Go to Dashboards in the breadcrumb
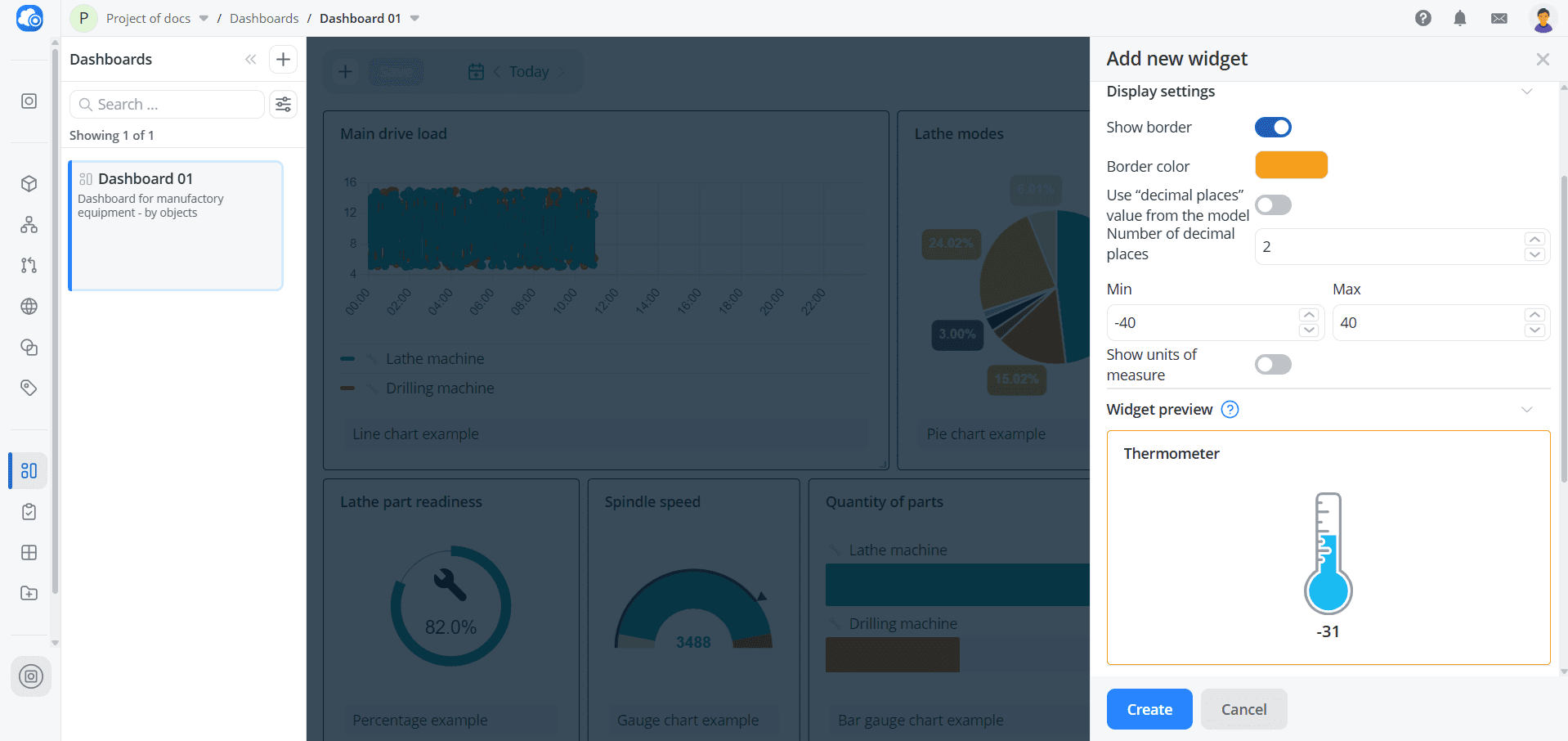 point(264,18)
